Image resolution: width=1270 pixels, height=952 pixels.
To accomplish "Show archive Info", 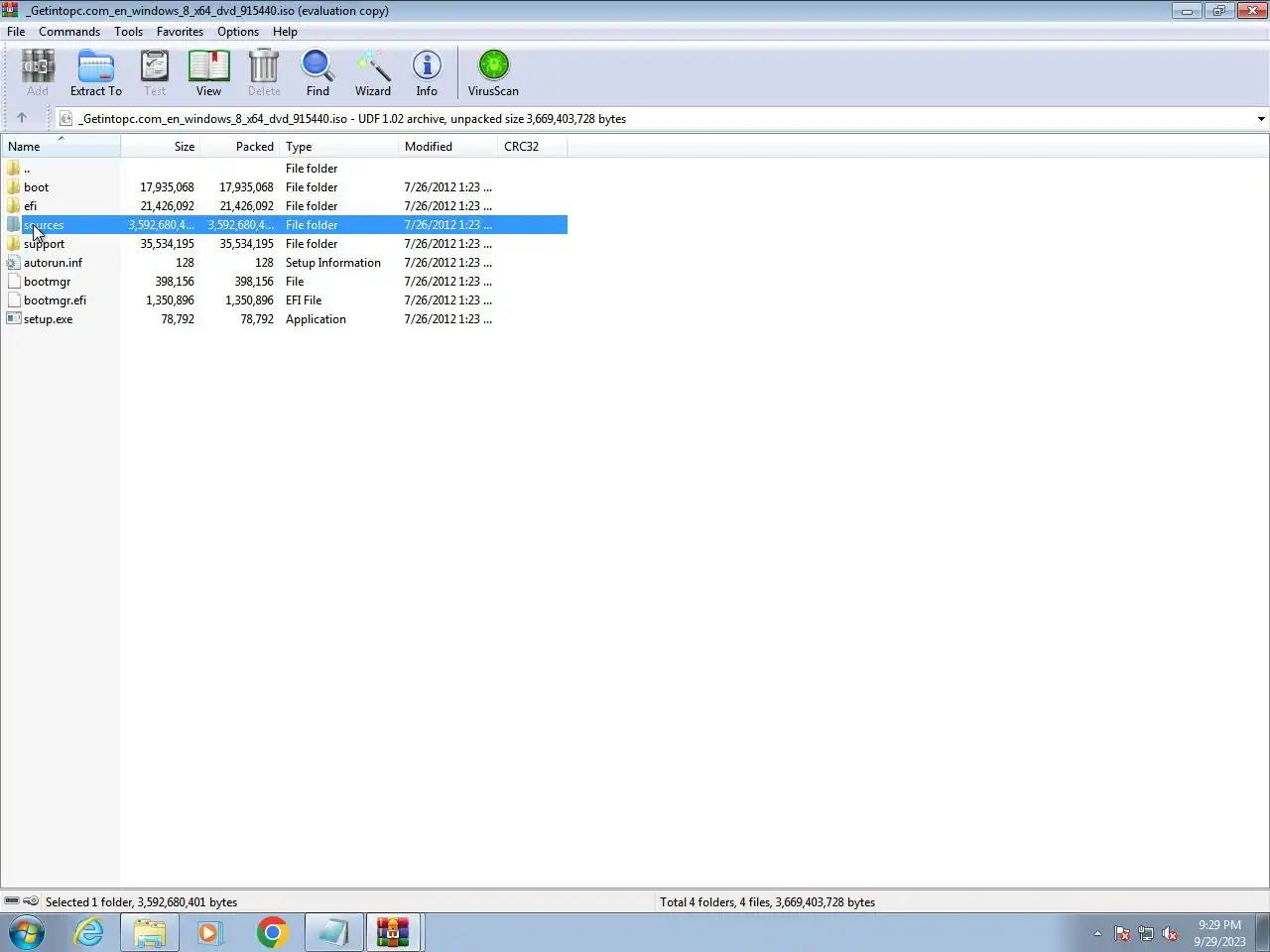I will click(x=427, y=73).
